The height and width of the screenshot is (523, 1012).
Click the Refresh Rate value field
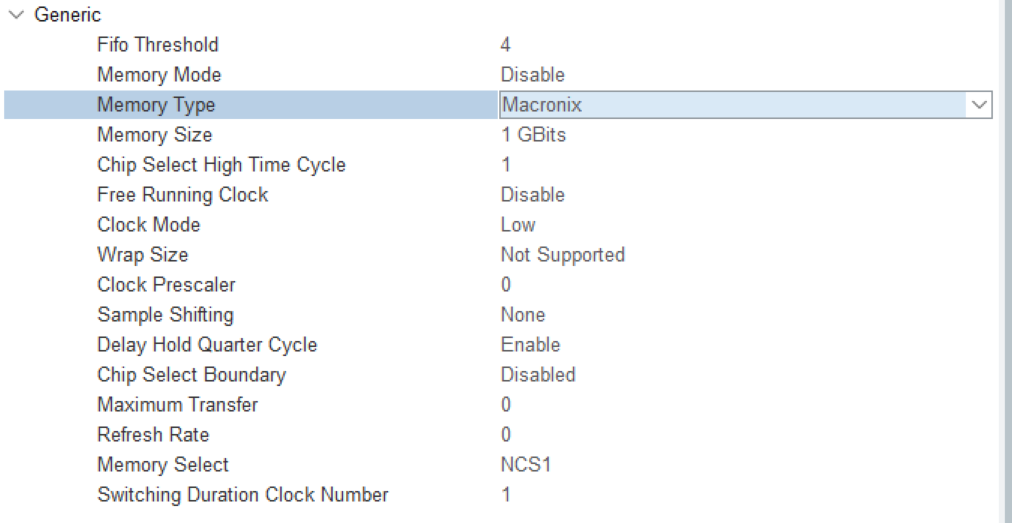coord(506,435)
